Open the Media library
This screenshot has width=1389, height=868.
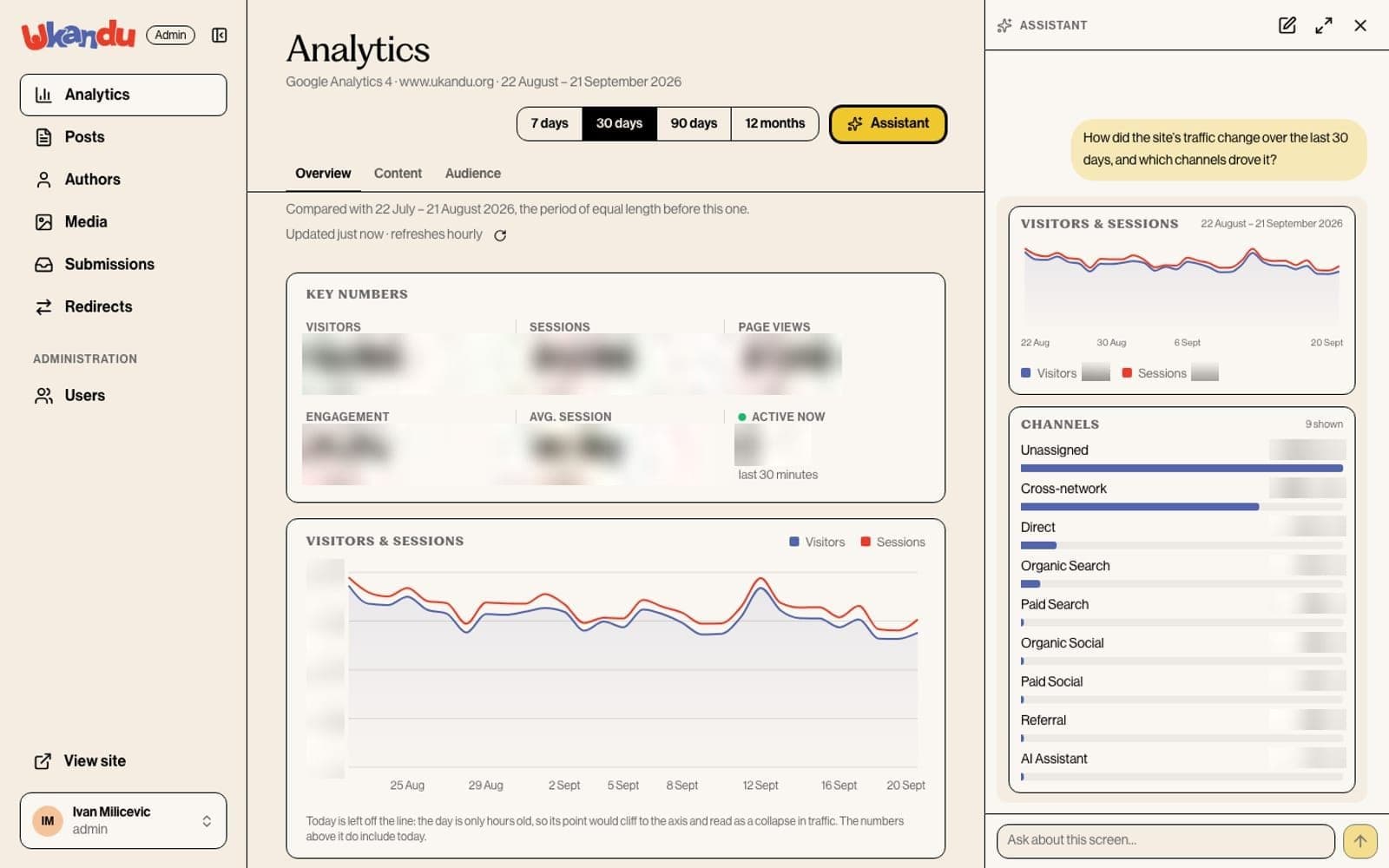123,222
